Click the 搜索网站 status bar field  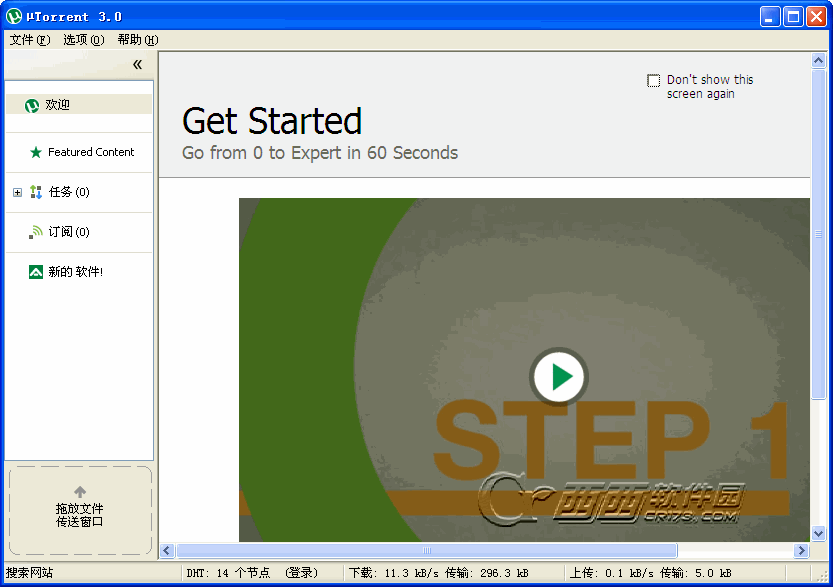(94, 573)
